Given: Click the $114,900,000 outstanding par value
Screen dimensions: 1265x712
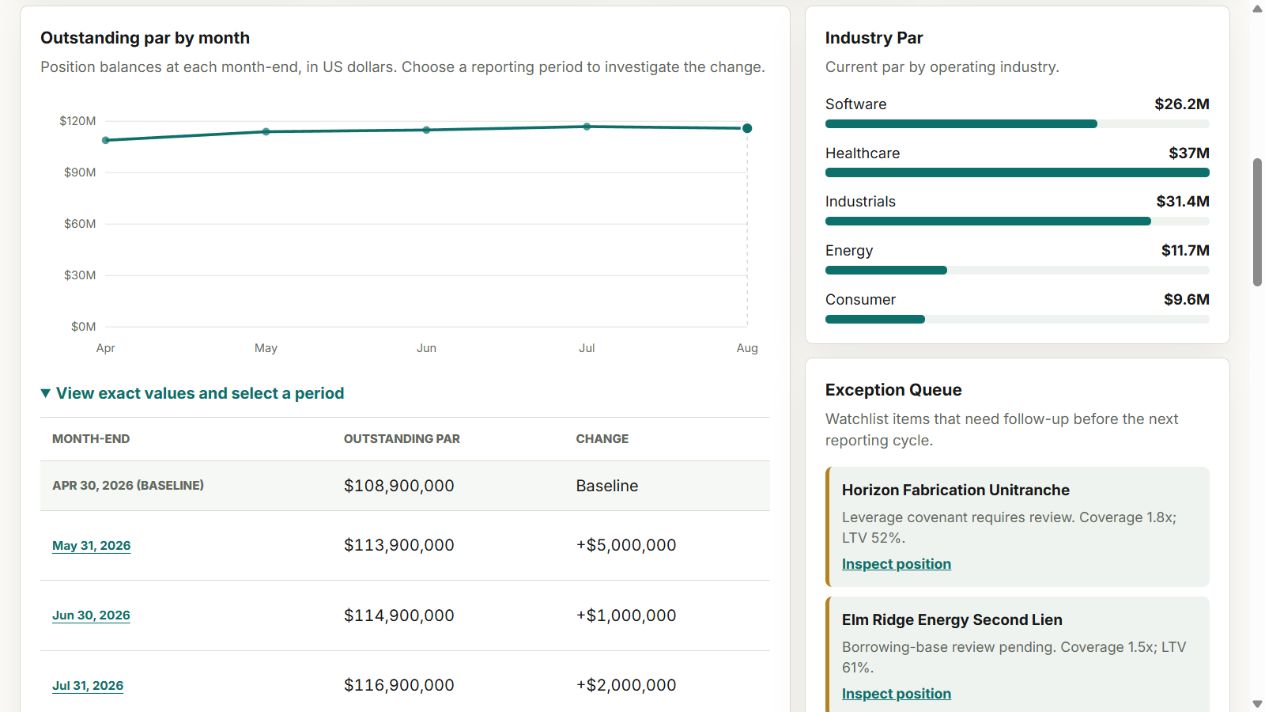Looking at the screenshot, I should [x=399, y=616].
